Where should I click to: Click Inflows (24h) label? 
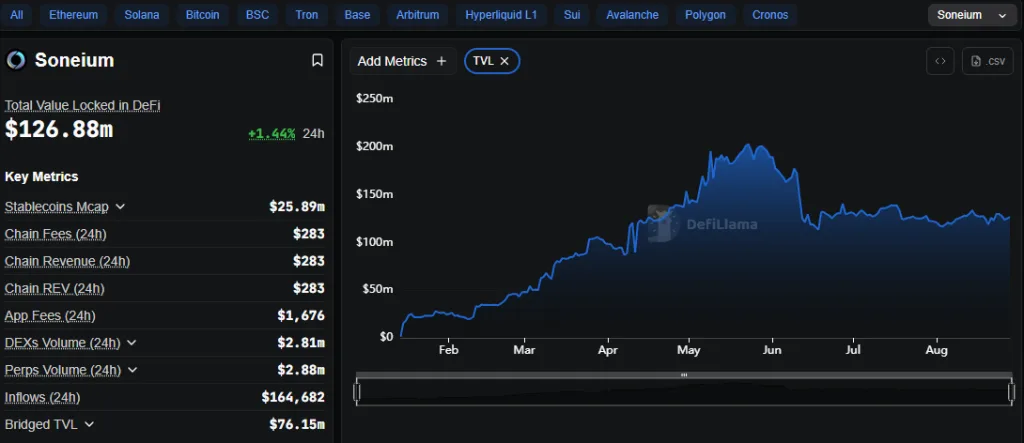click(x=42, y=397)
